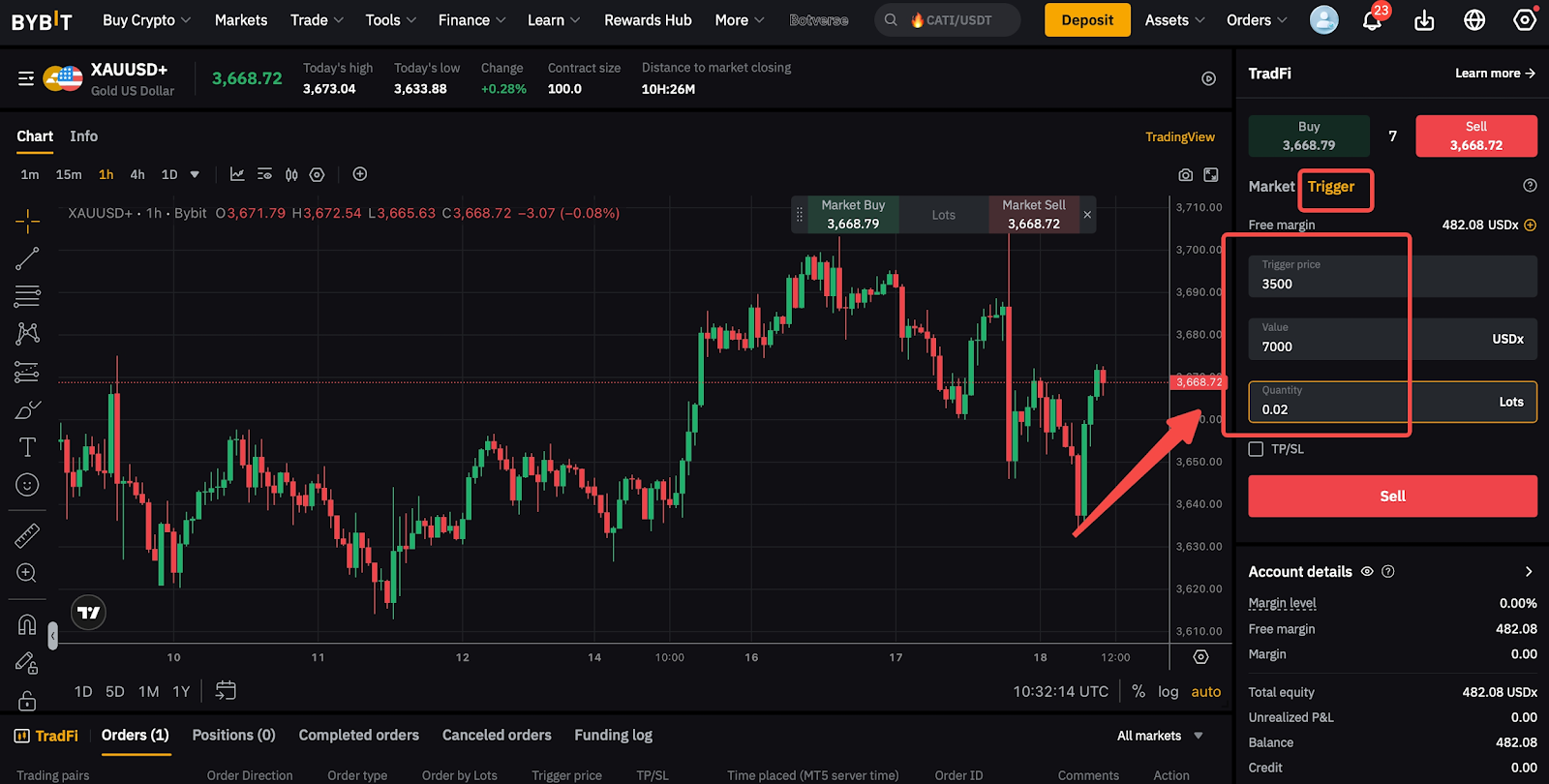Image resolution: width=1549 pixels, height=784 pixels.
Task: Toggle log scale on chart
Action: (x=1169, y=691)
